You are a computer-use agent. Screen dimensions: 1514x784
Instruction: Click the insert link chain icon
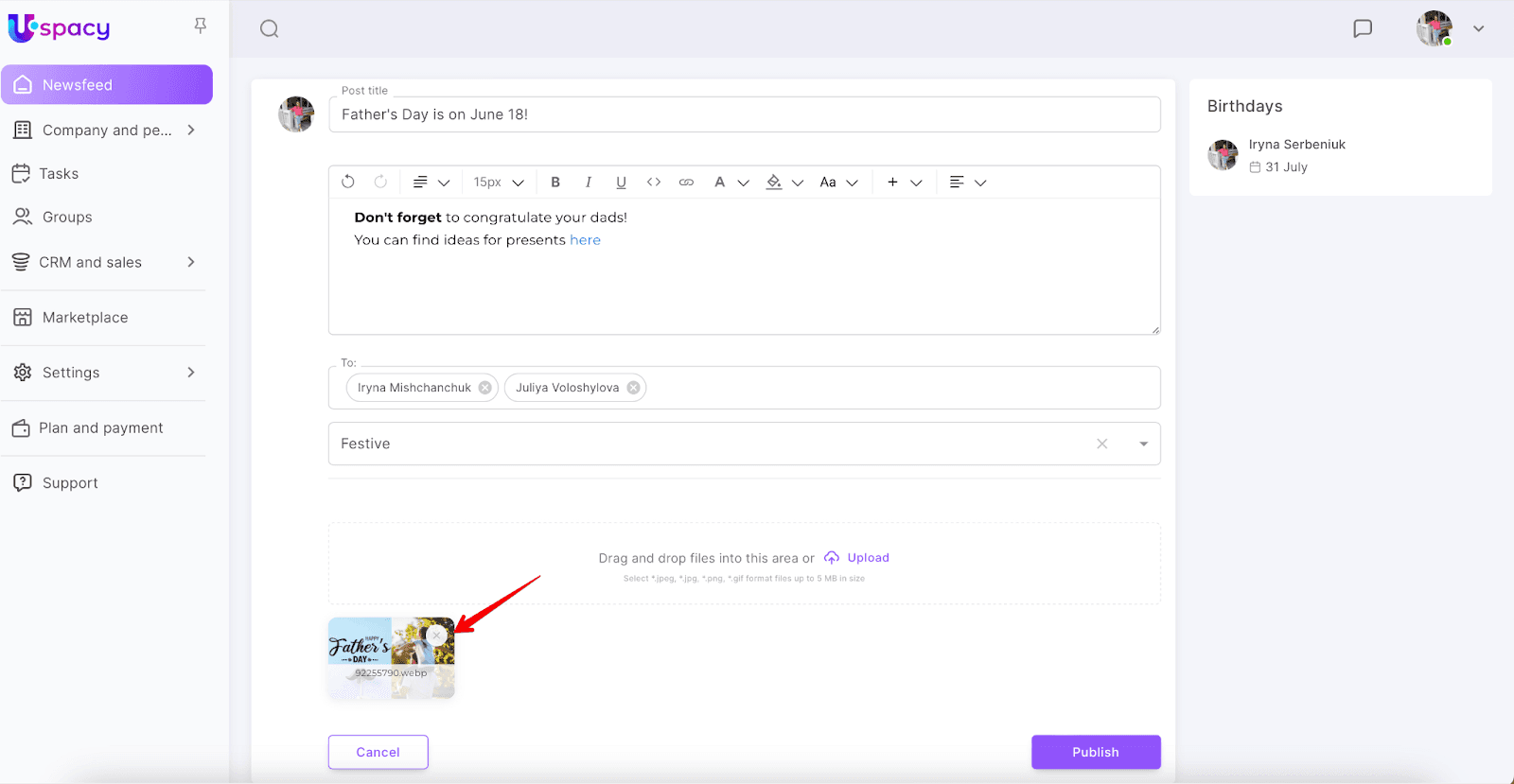pos(686,183)
